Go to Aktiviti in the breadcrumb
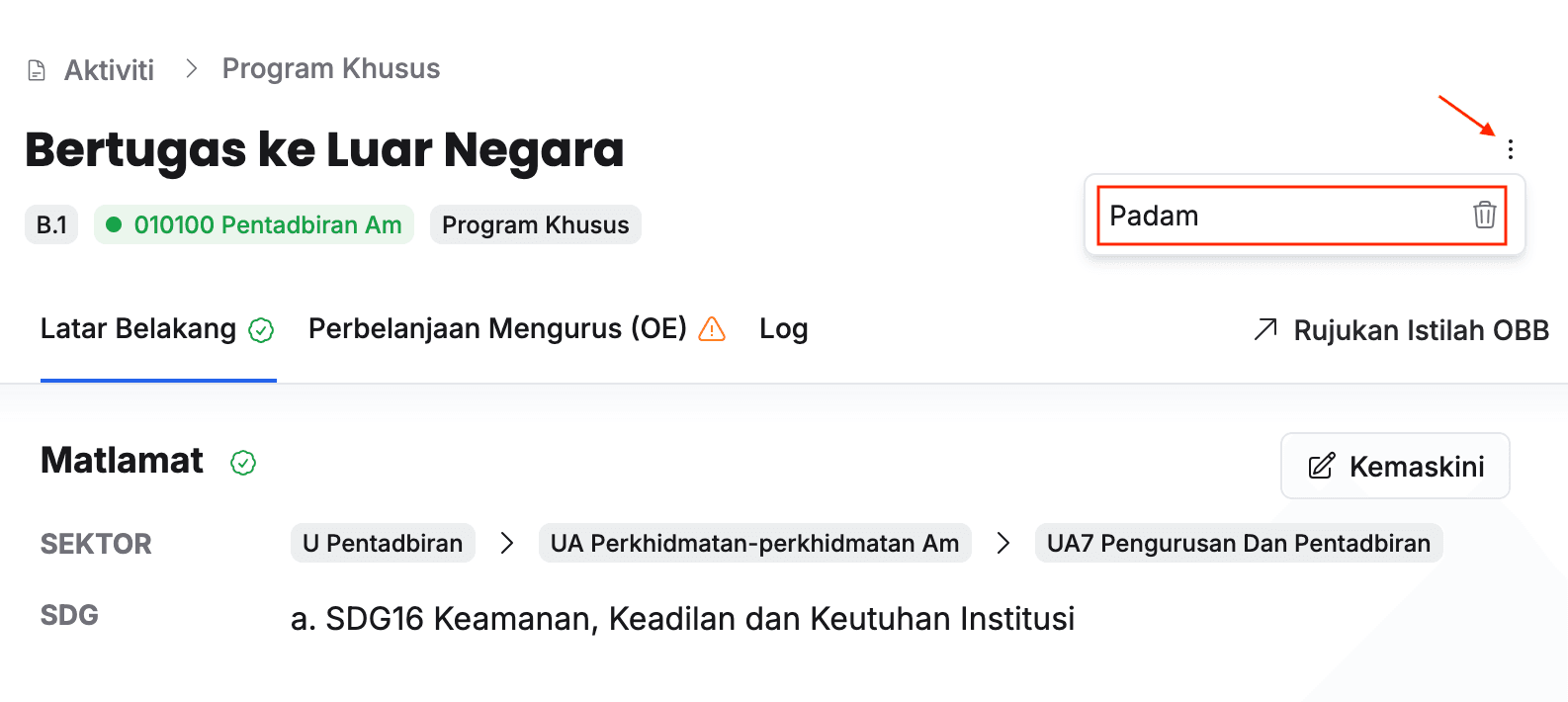This screenshot has width=1568, height=702. (109, 70)
